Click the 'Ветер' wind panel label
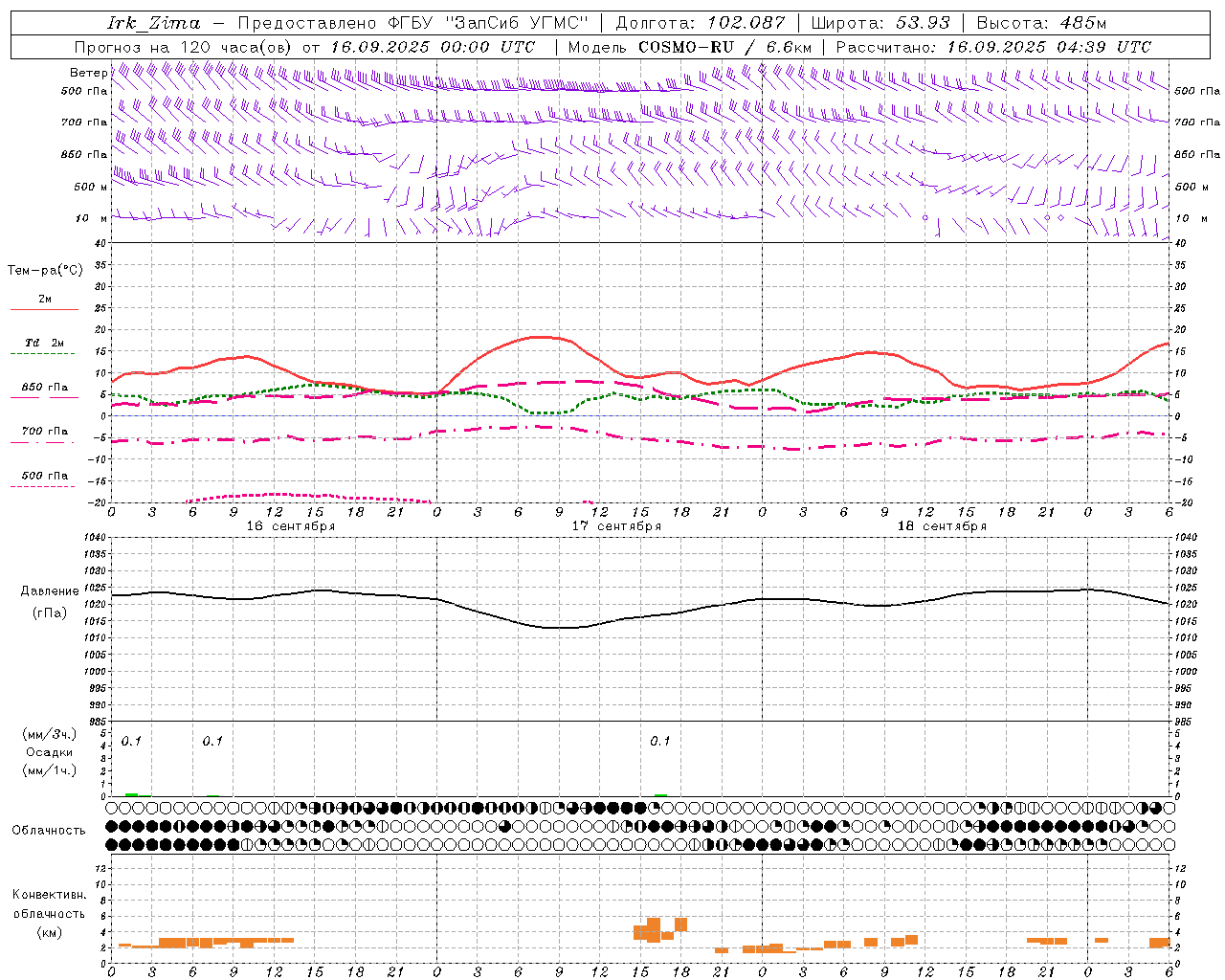The image size is (1225, 980). (x=88, y=73)
